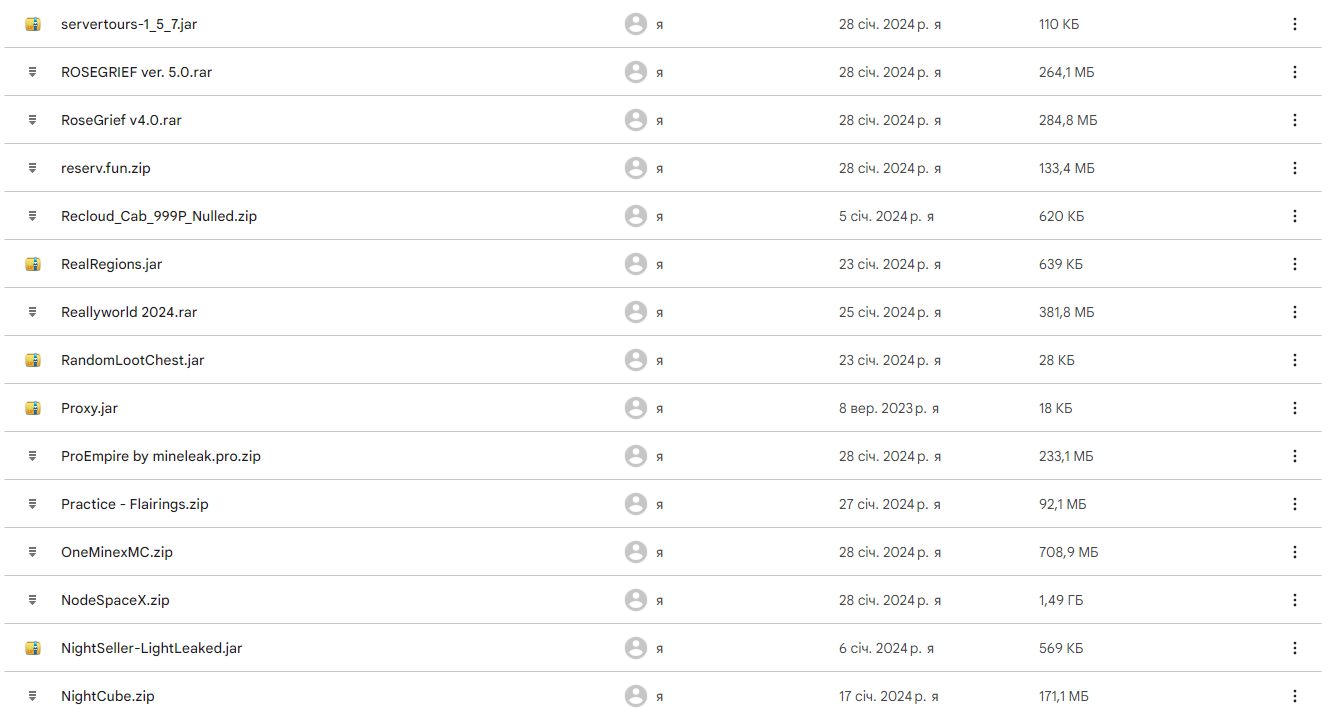
Task: Expand actions menu for NightCube.zip
Action: pos(1295,696)
